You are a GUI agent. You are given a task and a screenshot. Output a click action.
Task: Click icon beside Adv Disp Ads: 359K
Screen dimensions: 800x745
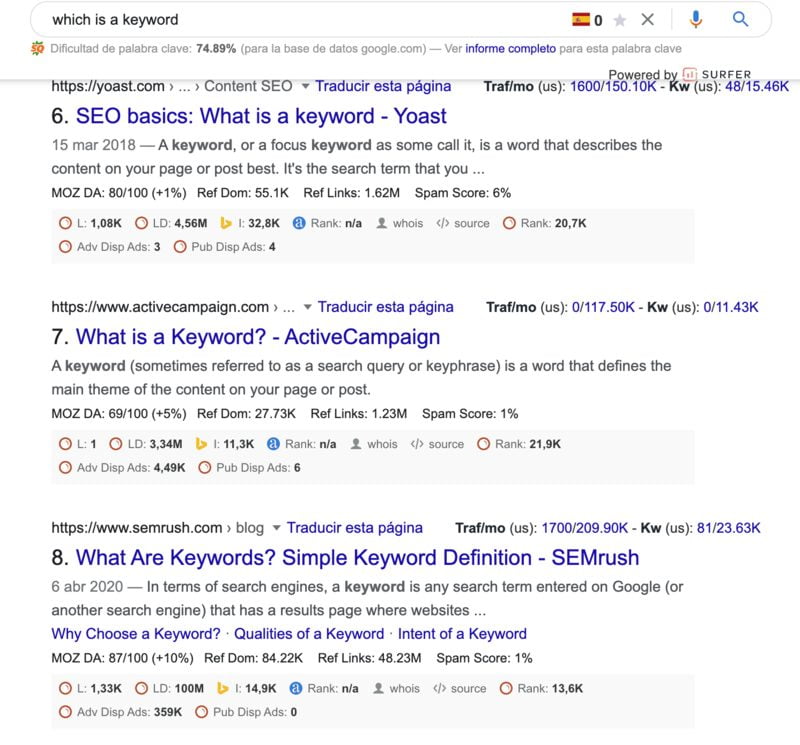(x=65, y=712)
